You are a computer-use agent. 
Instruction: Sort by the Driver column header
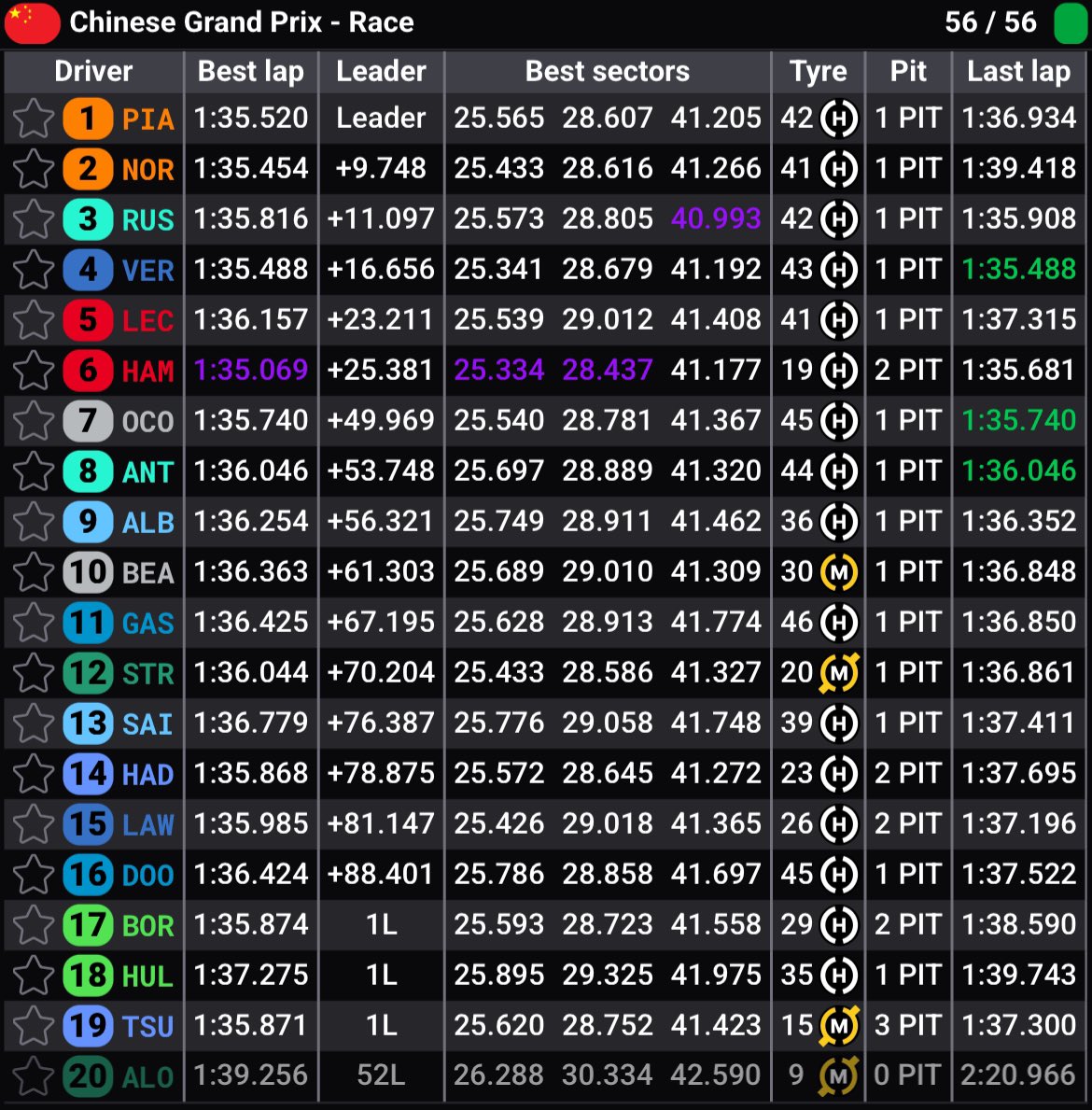point(93,72)
